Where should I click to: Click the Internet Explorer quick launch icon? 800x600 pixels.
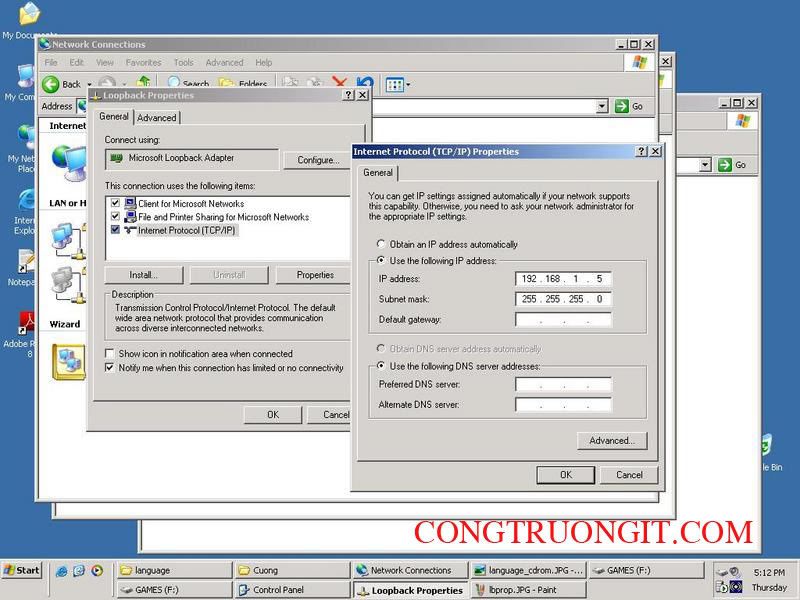point(62,570)
